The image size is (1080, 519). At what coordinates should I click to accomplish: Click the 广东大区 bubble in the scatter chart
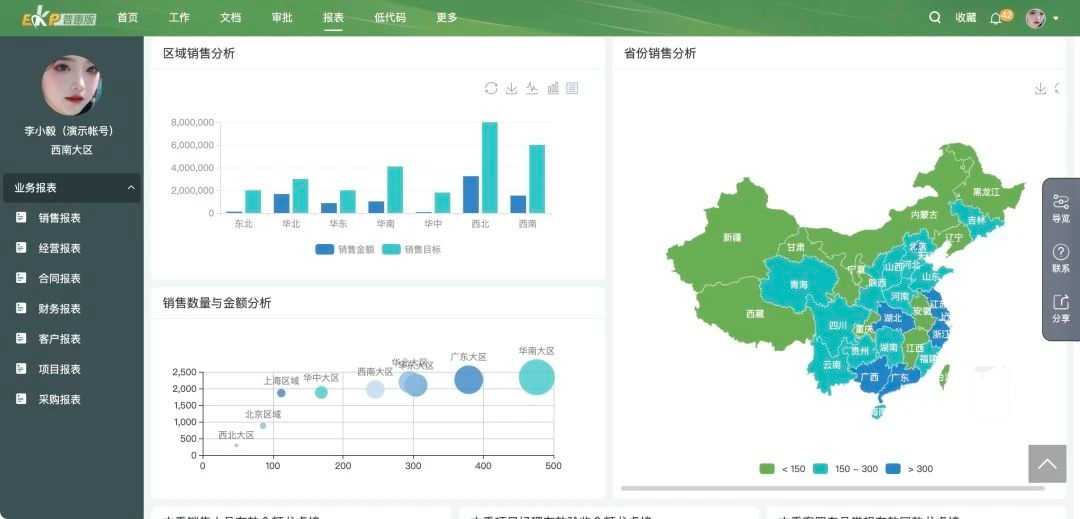pos(468,379)
